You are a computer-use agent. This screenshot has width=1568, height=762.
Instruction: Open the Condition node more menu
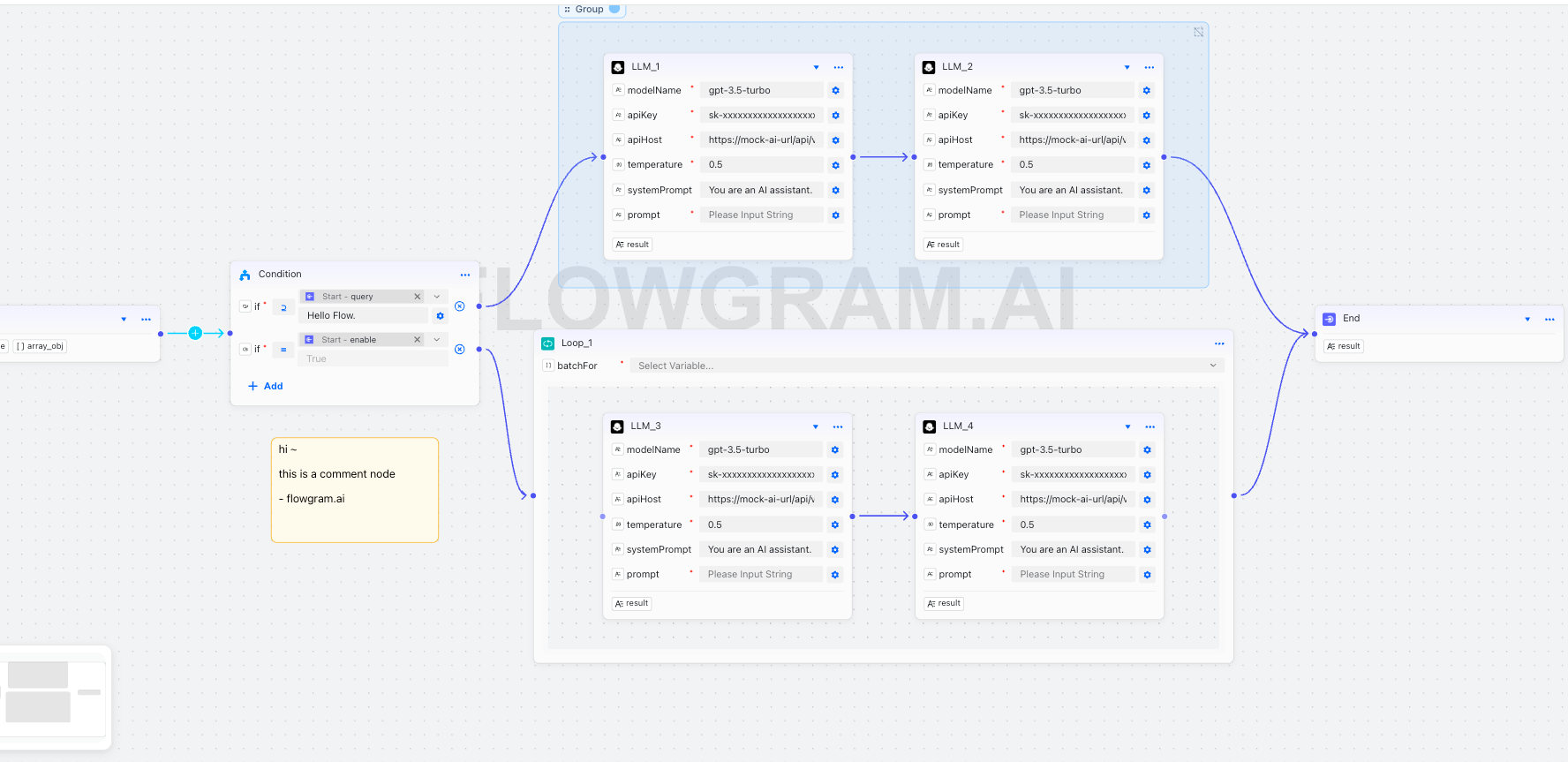click(x=465, y=275)
